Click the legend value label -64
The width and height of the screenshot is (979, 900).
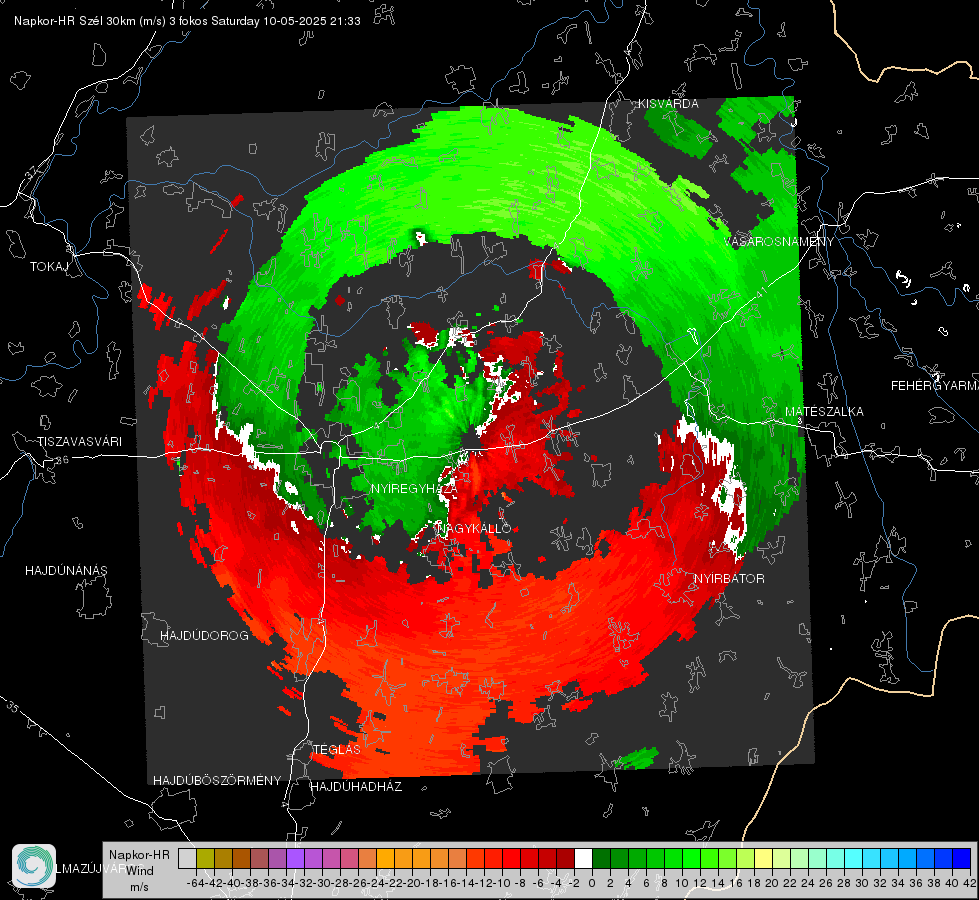click(x=196, y=883)
